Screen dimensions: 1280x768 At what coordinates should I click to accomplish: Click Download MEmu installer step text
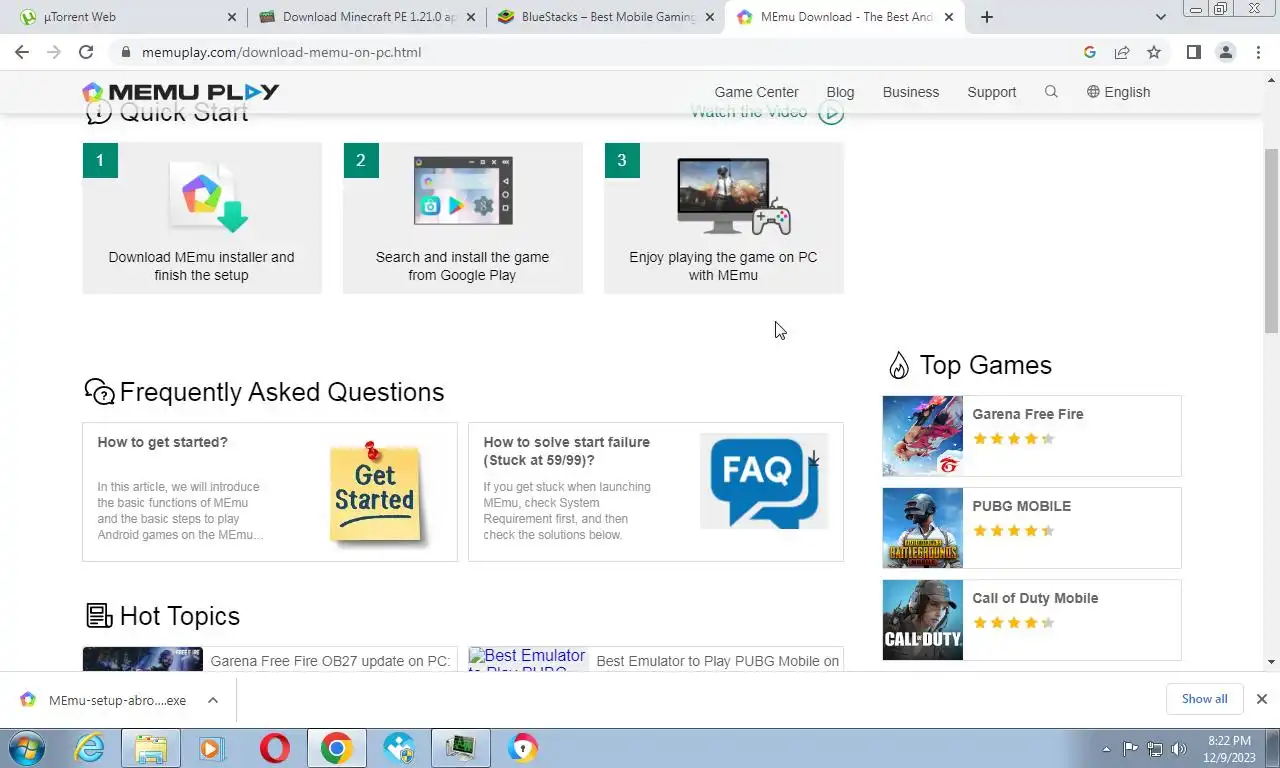[x=201, y=266]
